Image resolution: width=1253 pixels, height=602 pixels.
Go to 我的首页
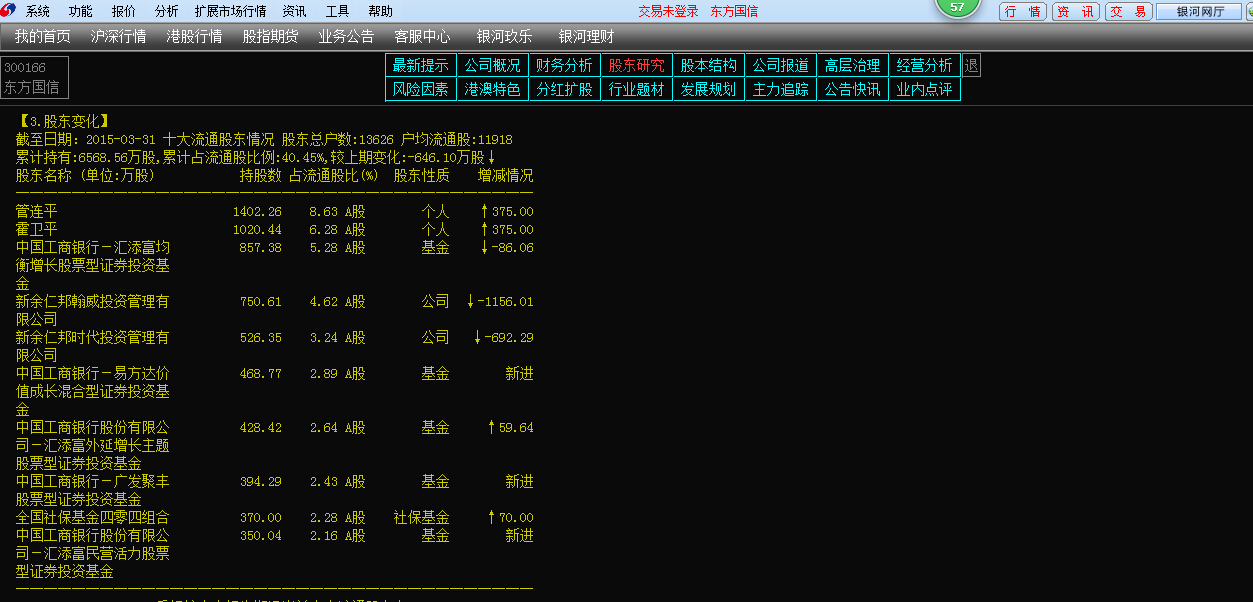click(43, 37)
